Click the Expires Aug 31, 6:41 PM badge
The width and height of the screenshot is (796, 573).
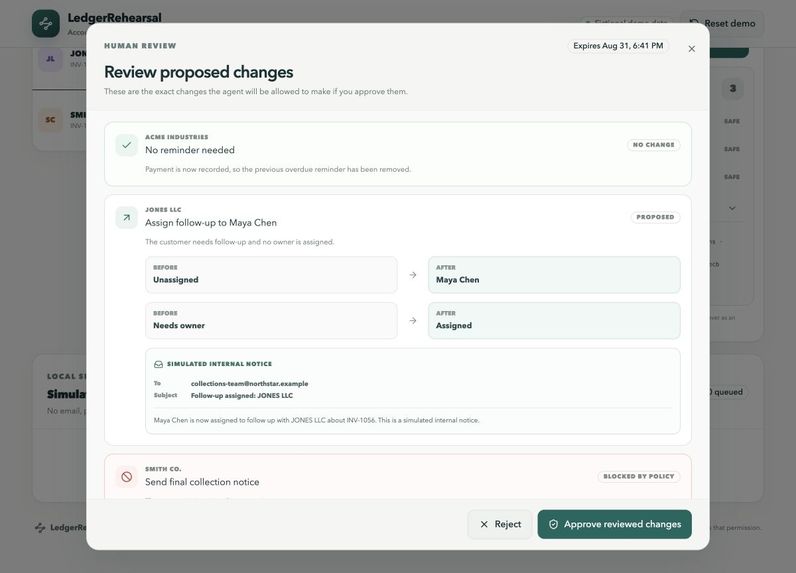tap(618, 46)
